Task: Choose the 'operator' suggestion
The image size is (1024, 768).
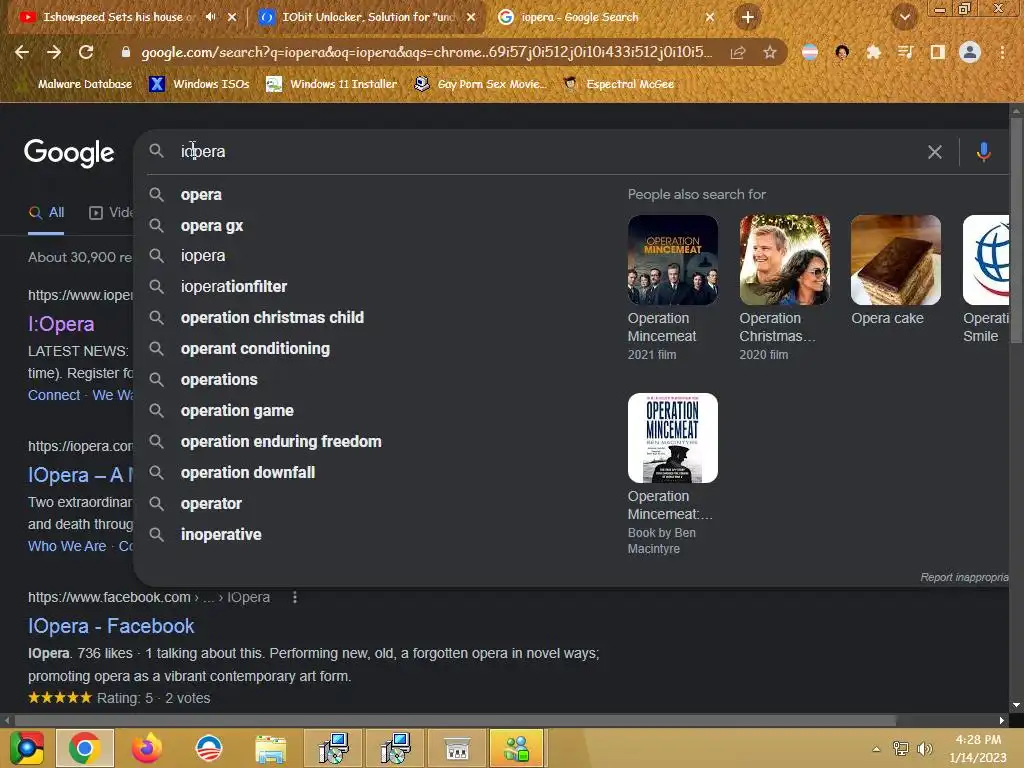Action: [x=211, y=504]
